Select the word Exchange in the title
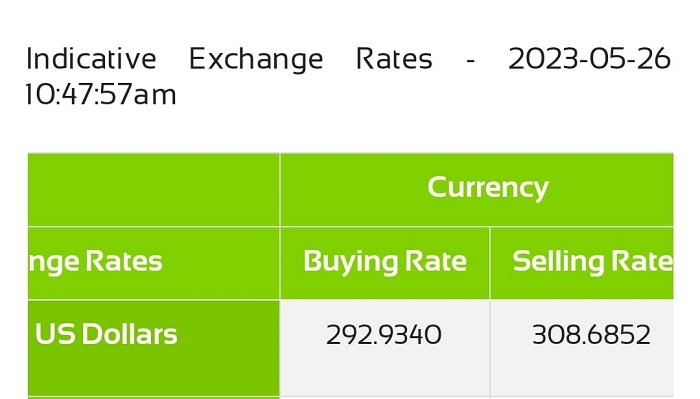 [256, 60]
